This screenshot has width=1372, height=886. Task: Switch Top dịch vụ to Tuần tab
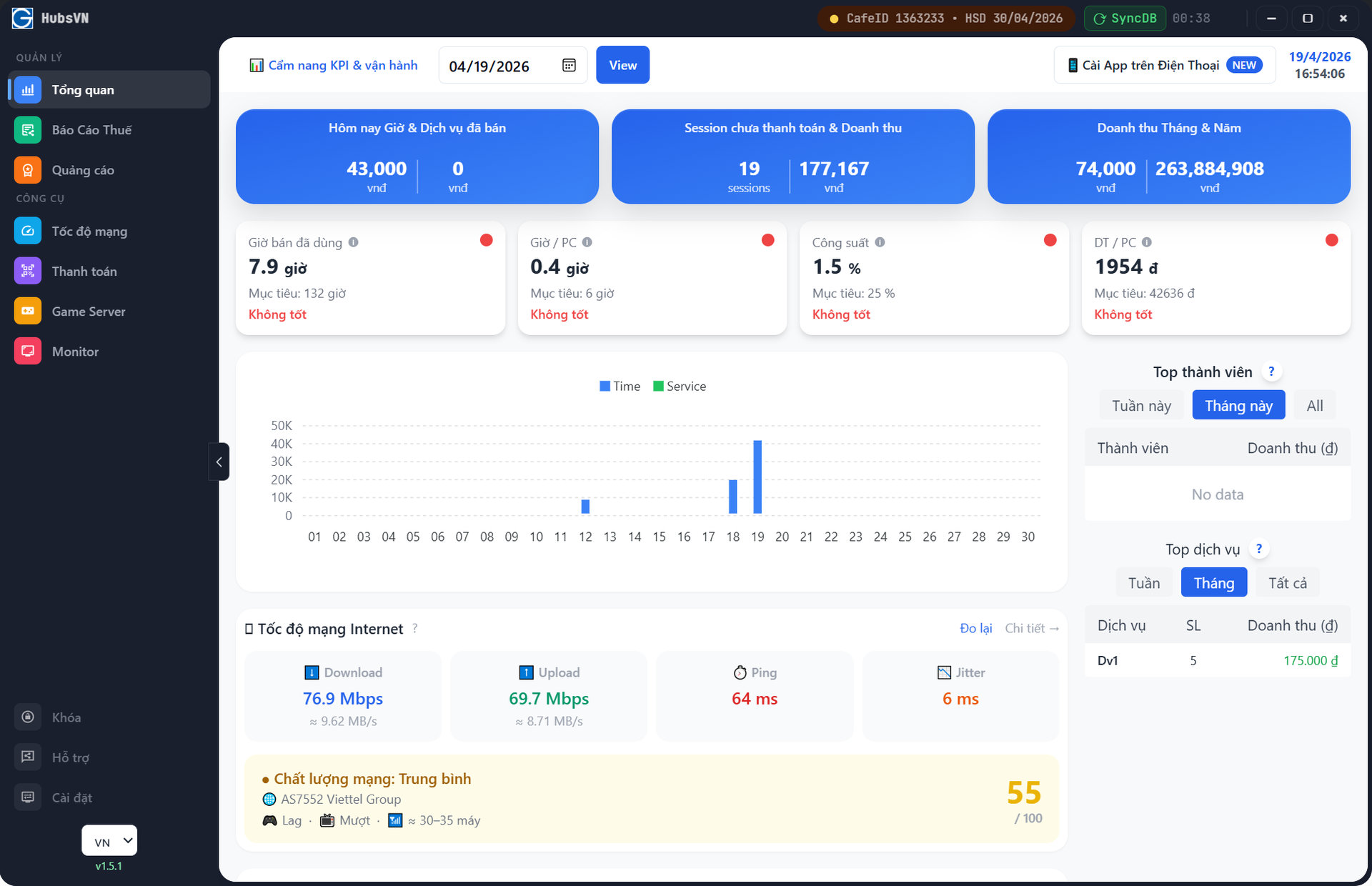point(1143,583)
